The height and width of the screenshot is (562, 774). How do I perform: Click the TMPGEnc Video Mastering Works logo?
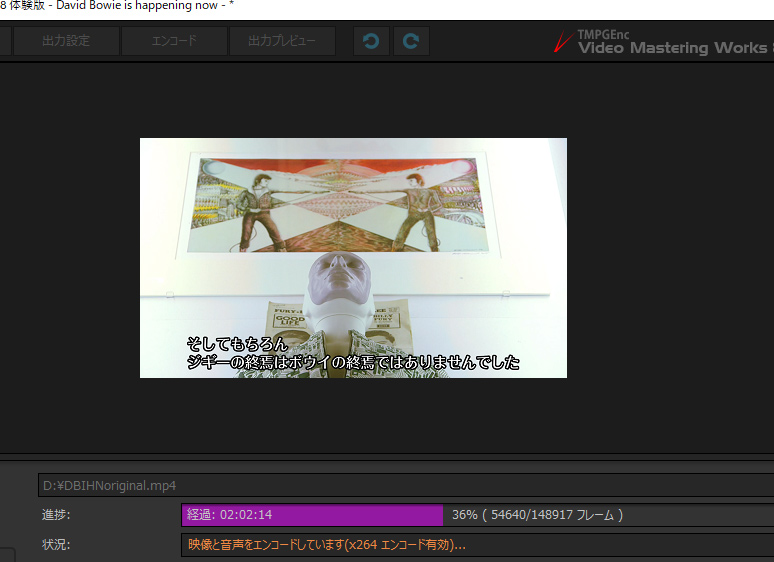click(x=663, y=42)
